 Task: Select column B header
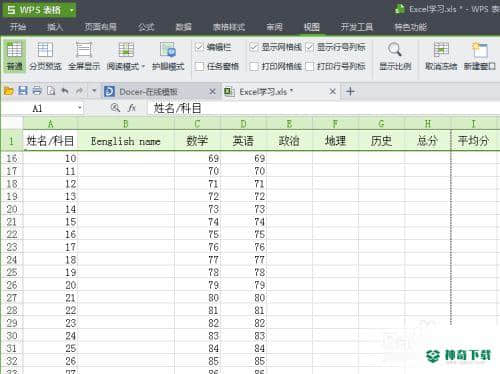pyautogui.click(x=126, y=124)
